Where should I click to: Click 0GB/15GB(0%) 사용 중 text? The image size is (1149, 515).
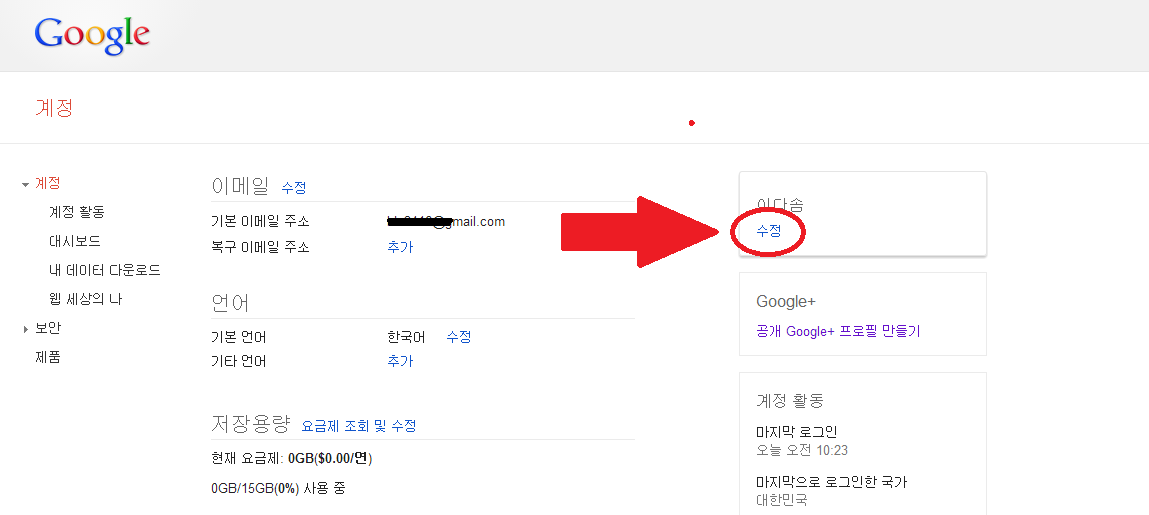[278, 488]
